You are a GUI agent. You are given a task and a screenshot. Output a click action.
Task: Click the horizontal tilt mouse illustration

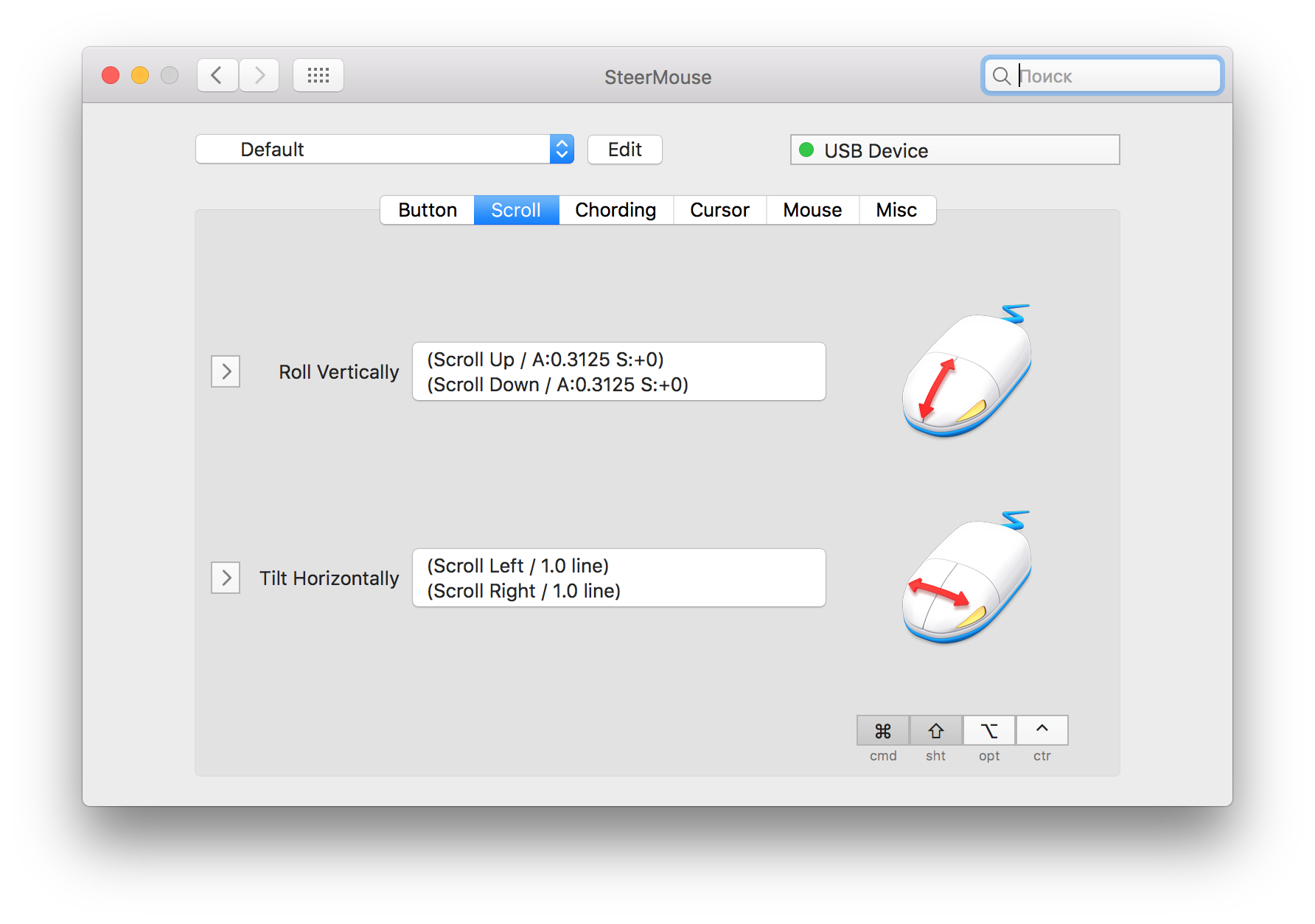(967, 577)
